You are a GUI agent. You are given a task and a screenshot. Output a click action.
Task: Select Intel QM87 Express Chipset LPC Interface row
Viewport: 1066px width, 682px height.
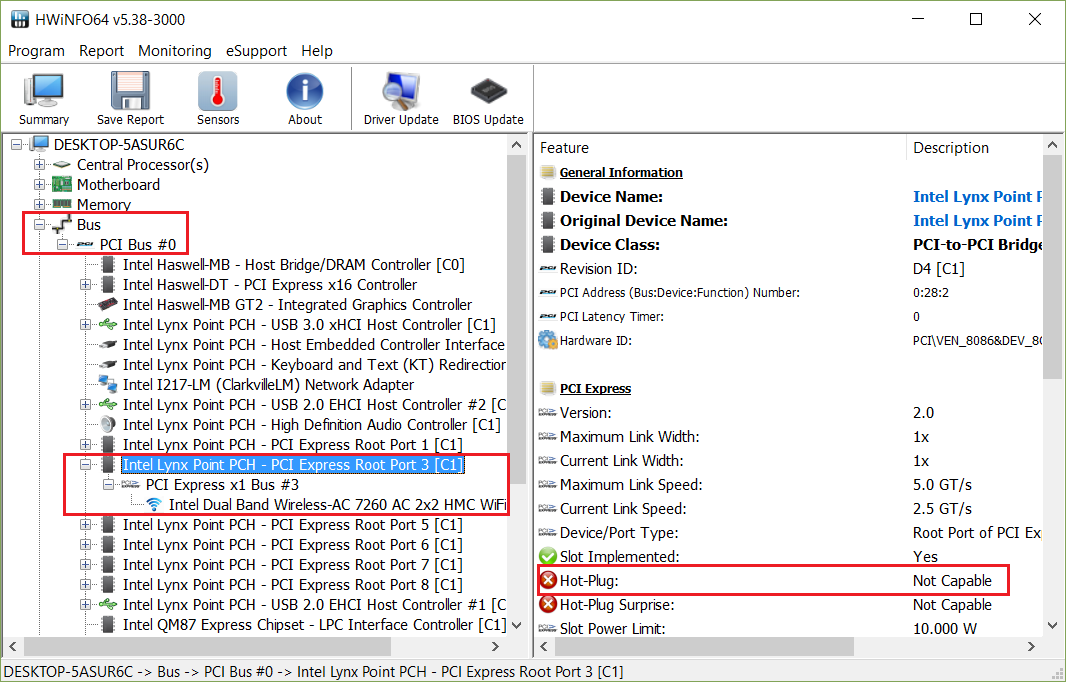tap(314, 624)
